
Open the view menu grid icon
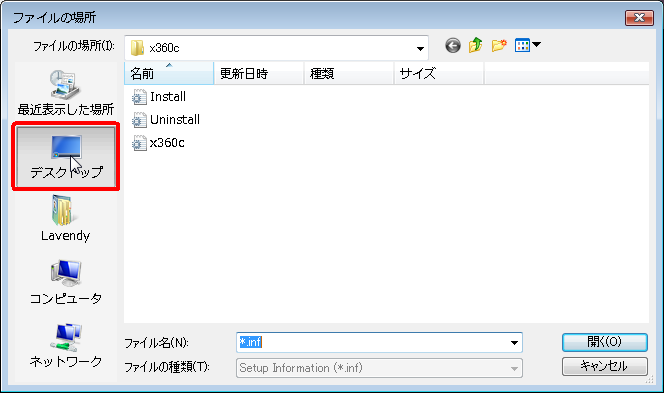click(522, 45)
